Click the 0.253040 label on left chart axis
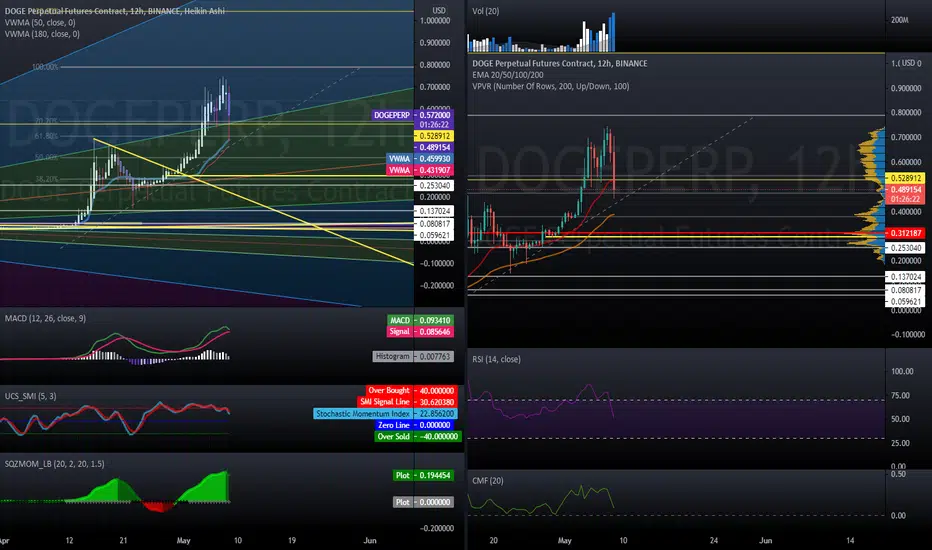932x550 pixels. pos(434,186)
